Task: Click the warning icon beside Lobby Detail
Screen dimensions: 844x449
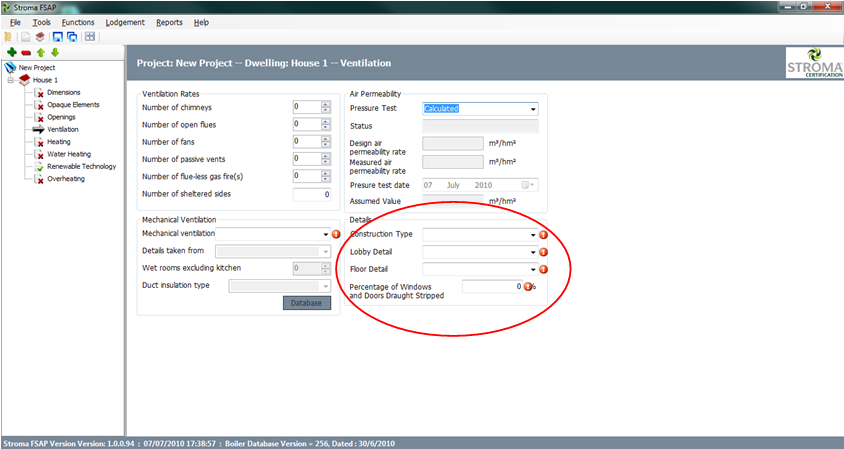Action: [x=543, y=252]
